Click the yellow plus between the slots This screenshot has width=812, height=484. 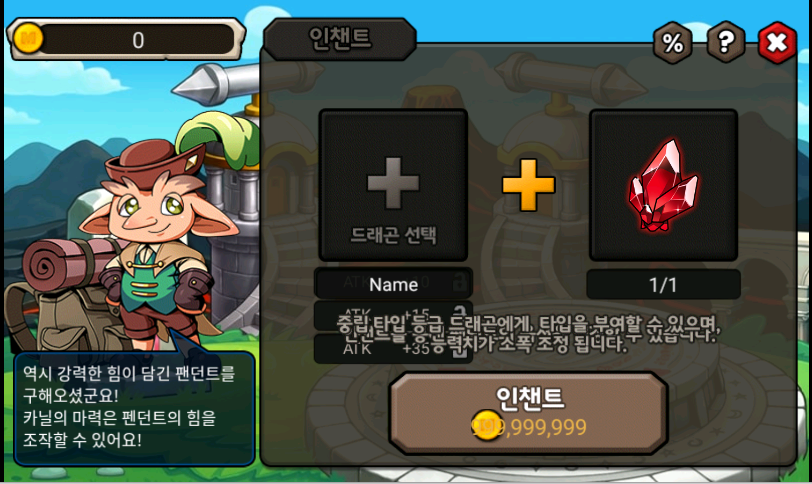point(528,185)
